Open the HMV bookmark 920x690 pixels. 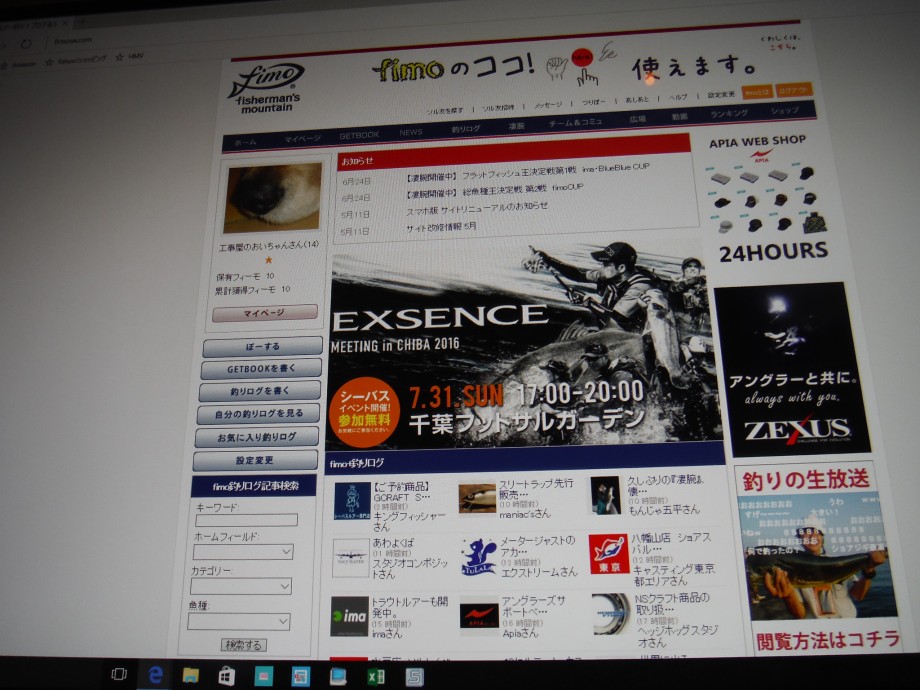pyautogui.click(x=130, y=56)
